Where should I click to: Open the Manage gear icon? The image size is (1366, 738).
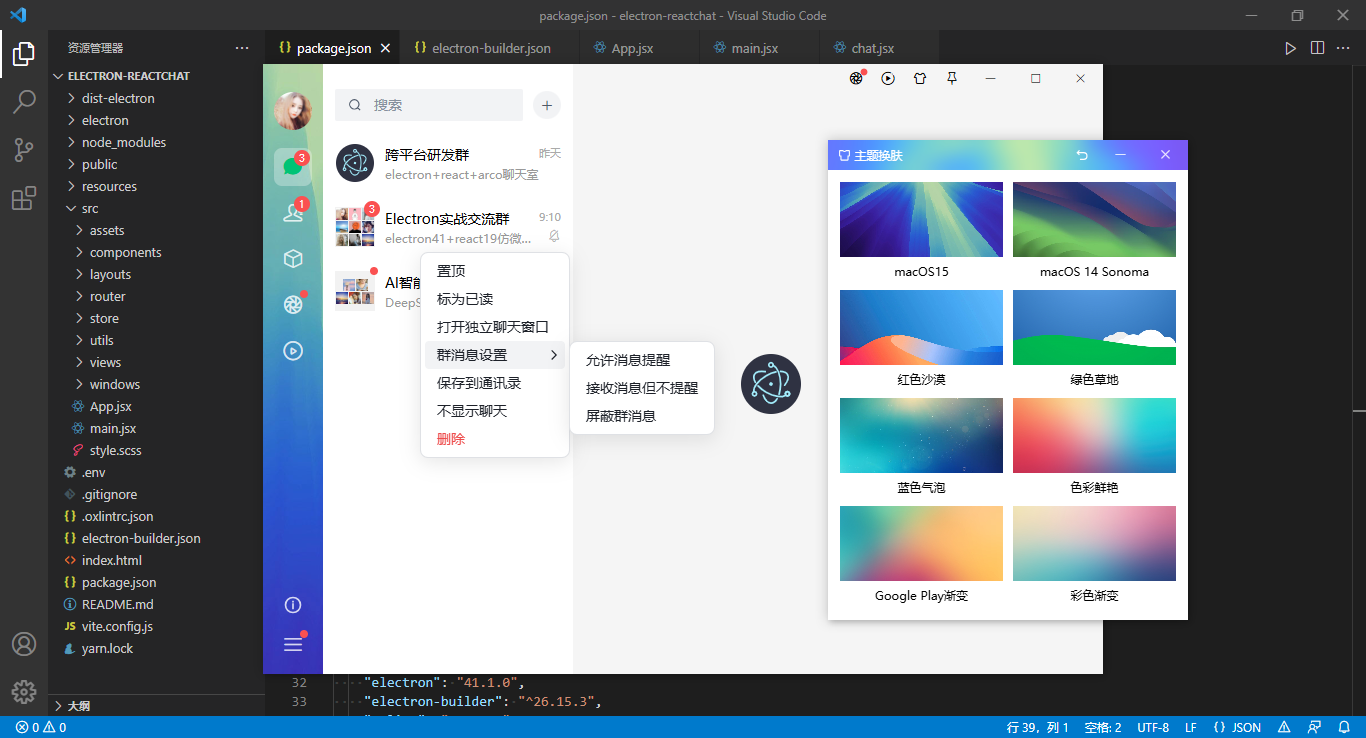24,692
